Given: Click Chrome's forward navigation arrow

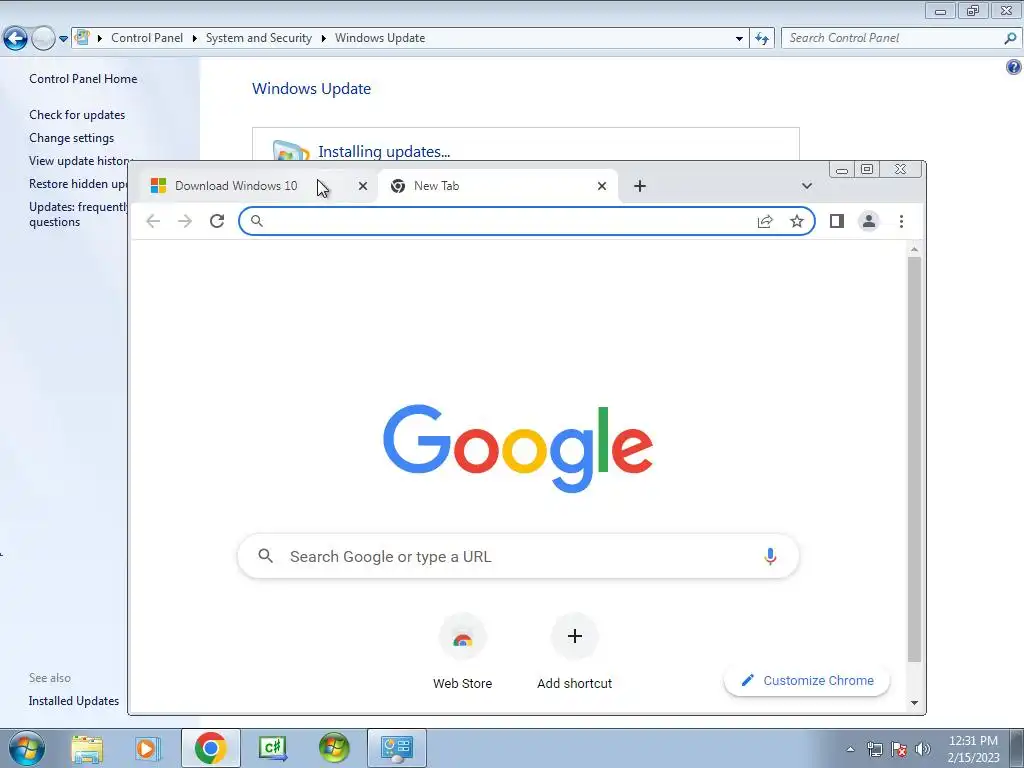Looking at the screenshot, I should [x=185, y=221].
